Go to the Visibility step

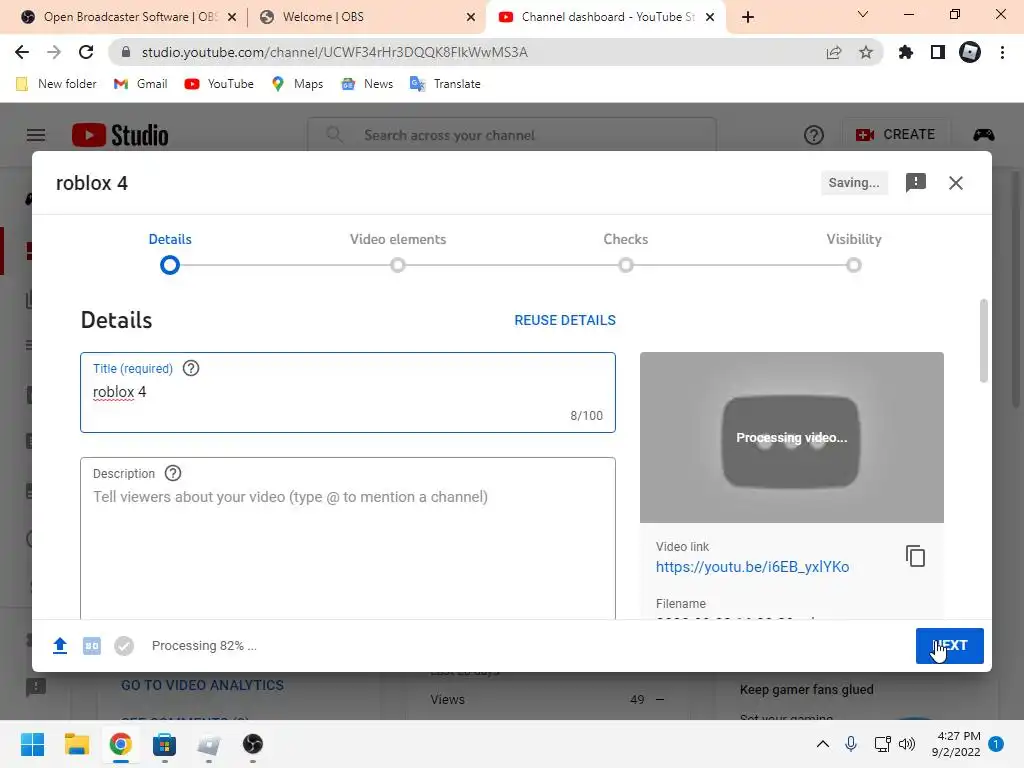[x=854, y=239]
